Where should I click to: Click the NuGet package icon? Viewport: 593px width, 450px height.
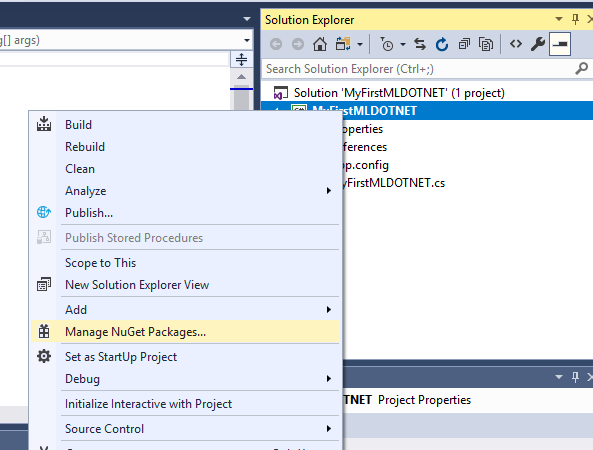pyautogui.click(x=44, y=331)
